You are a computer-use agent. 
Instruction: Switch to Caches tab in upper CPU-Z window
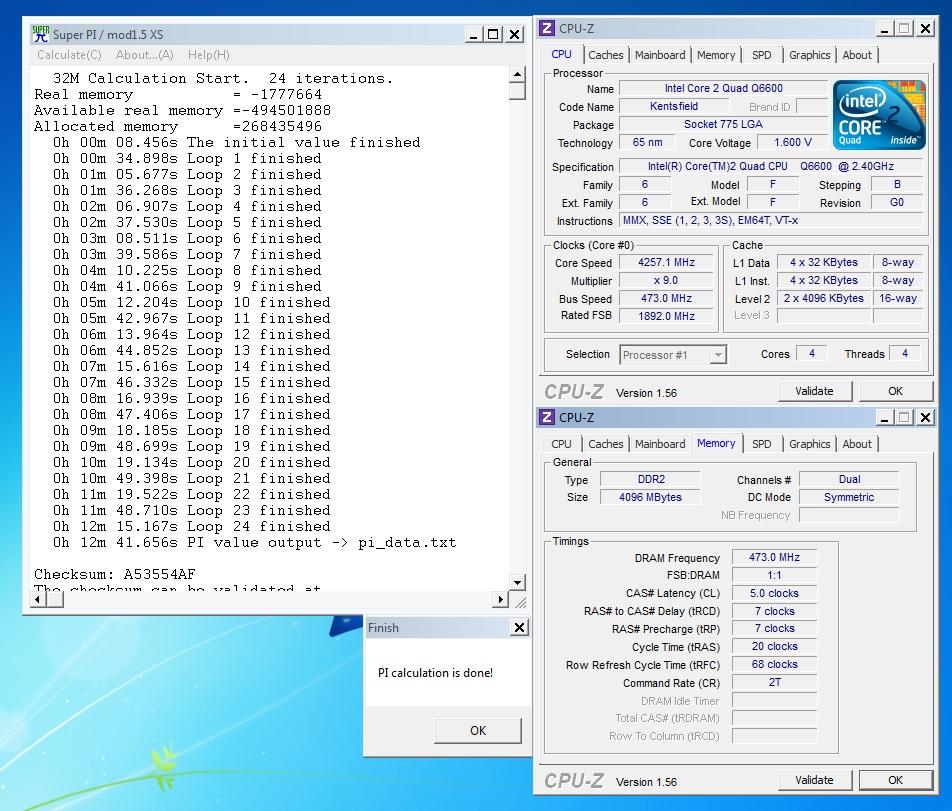click(x=605, y=55)
